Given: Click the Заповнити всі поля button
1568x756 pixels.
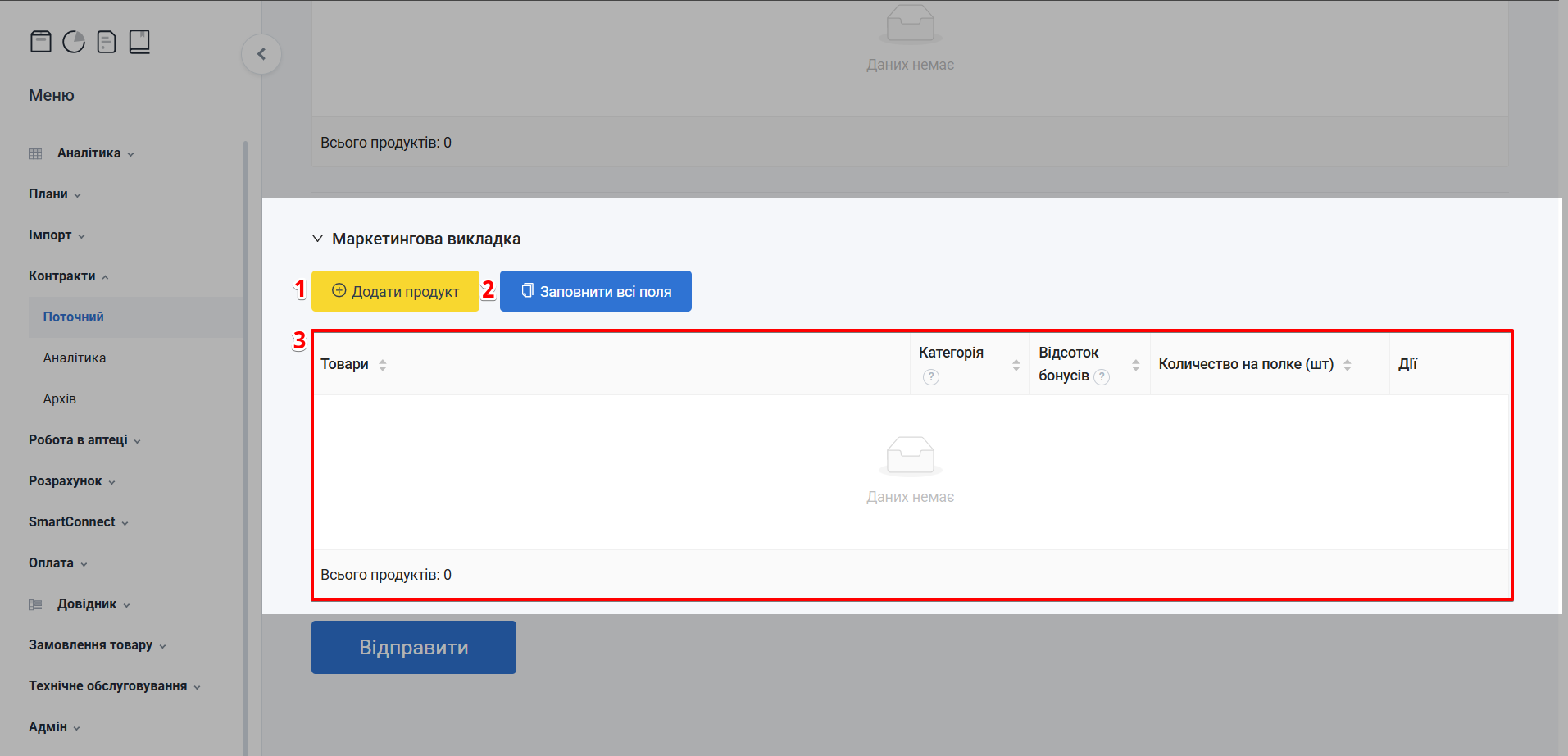Looking at the screenshot, I should [595, 291].
